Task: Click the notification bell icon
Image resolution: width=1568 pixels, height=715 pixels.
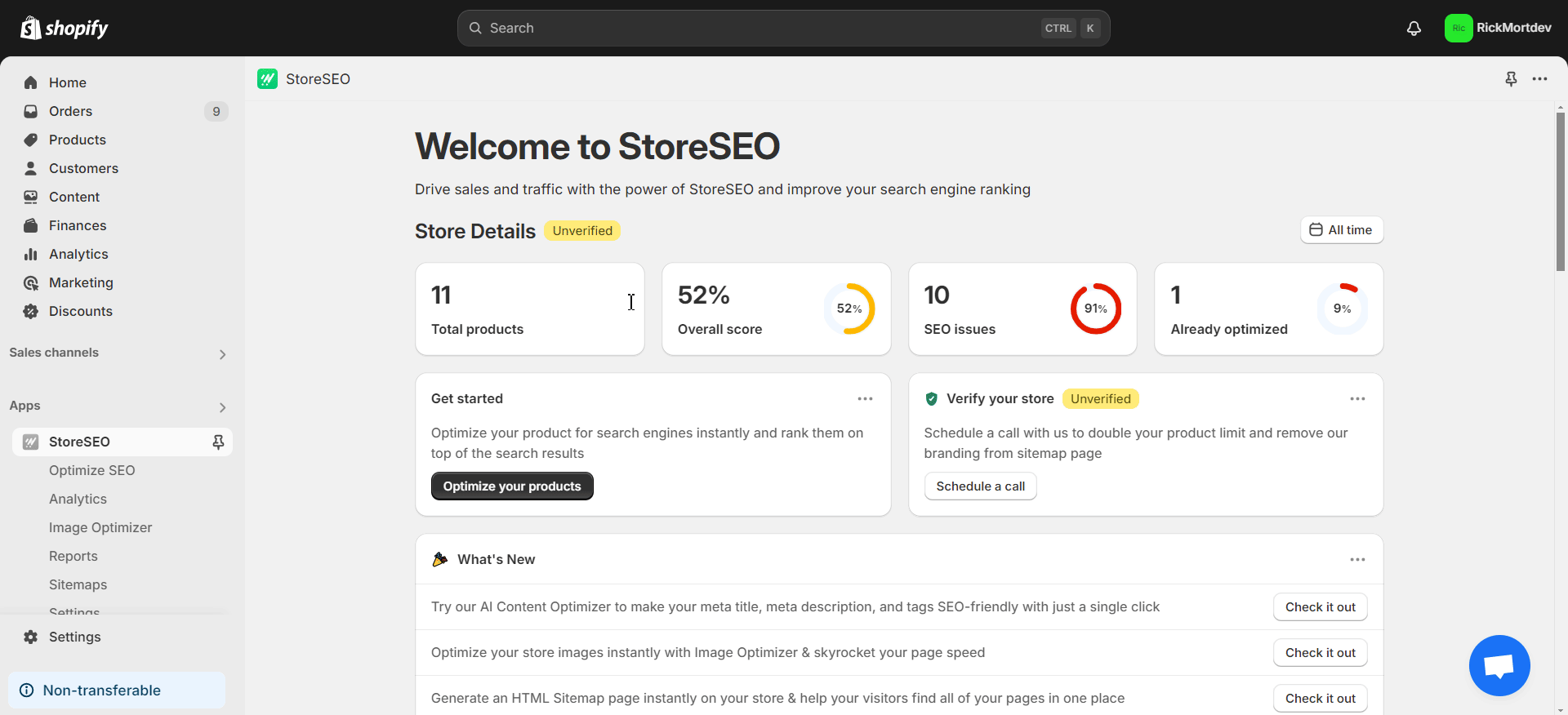Action: [1414, 29]
